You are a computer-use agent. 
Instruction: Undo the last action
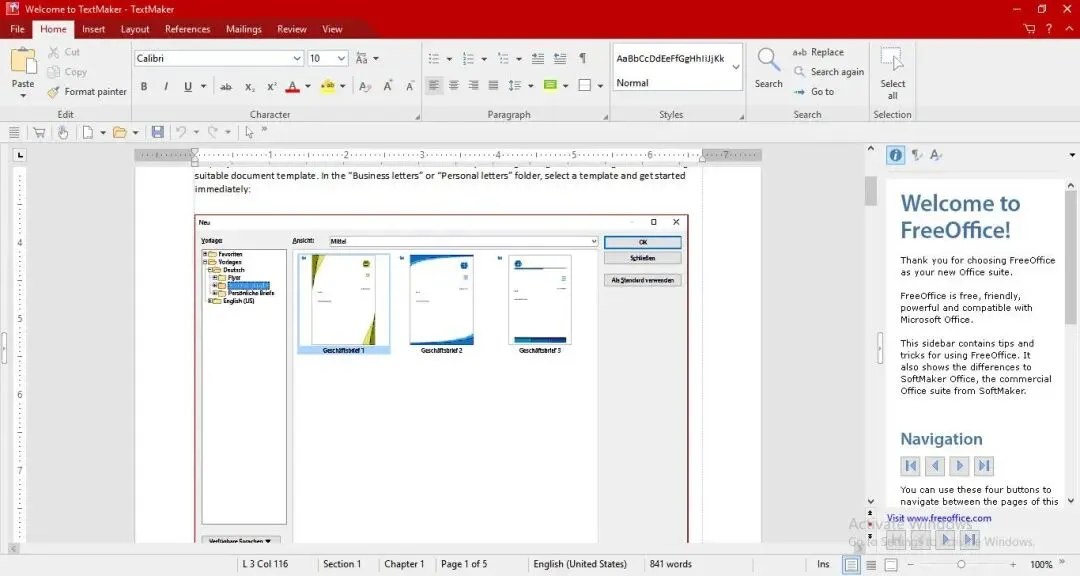point(181,132)
